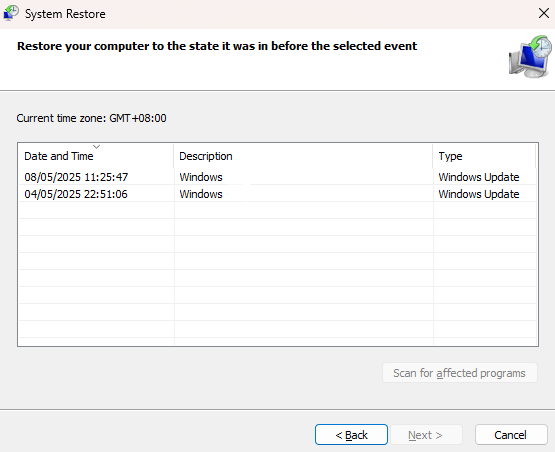Click the Description column header
555x452 pixels.
pyautogui.click(x=303, y=156)
